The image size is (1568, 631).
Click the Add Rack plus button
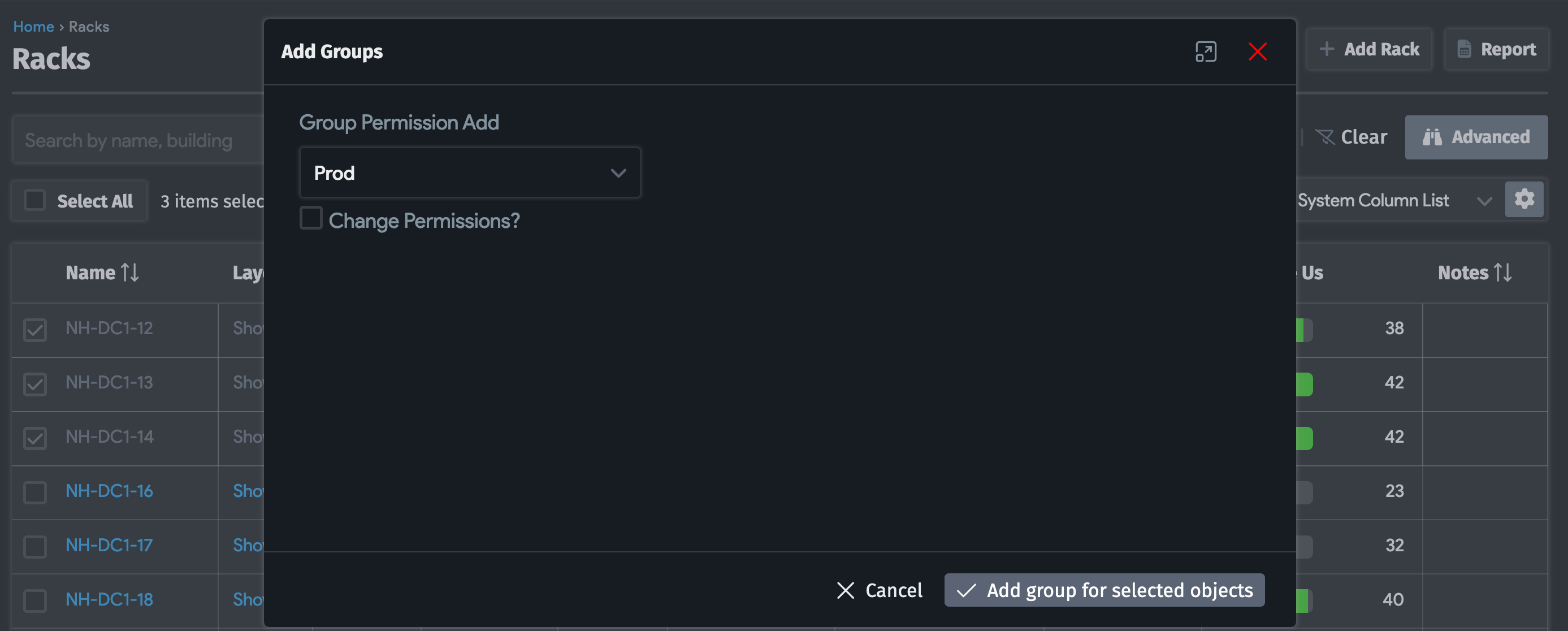[x=1369, y=49]
